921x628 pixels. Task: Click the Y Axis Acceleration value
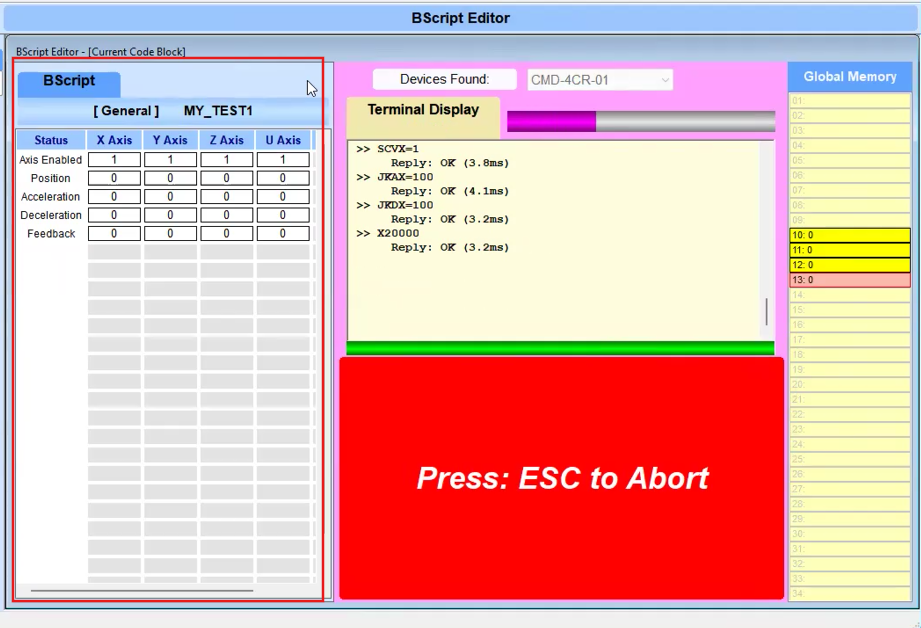point(170,196)
